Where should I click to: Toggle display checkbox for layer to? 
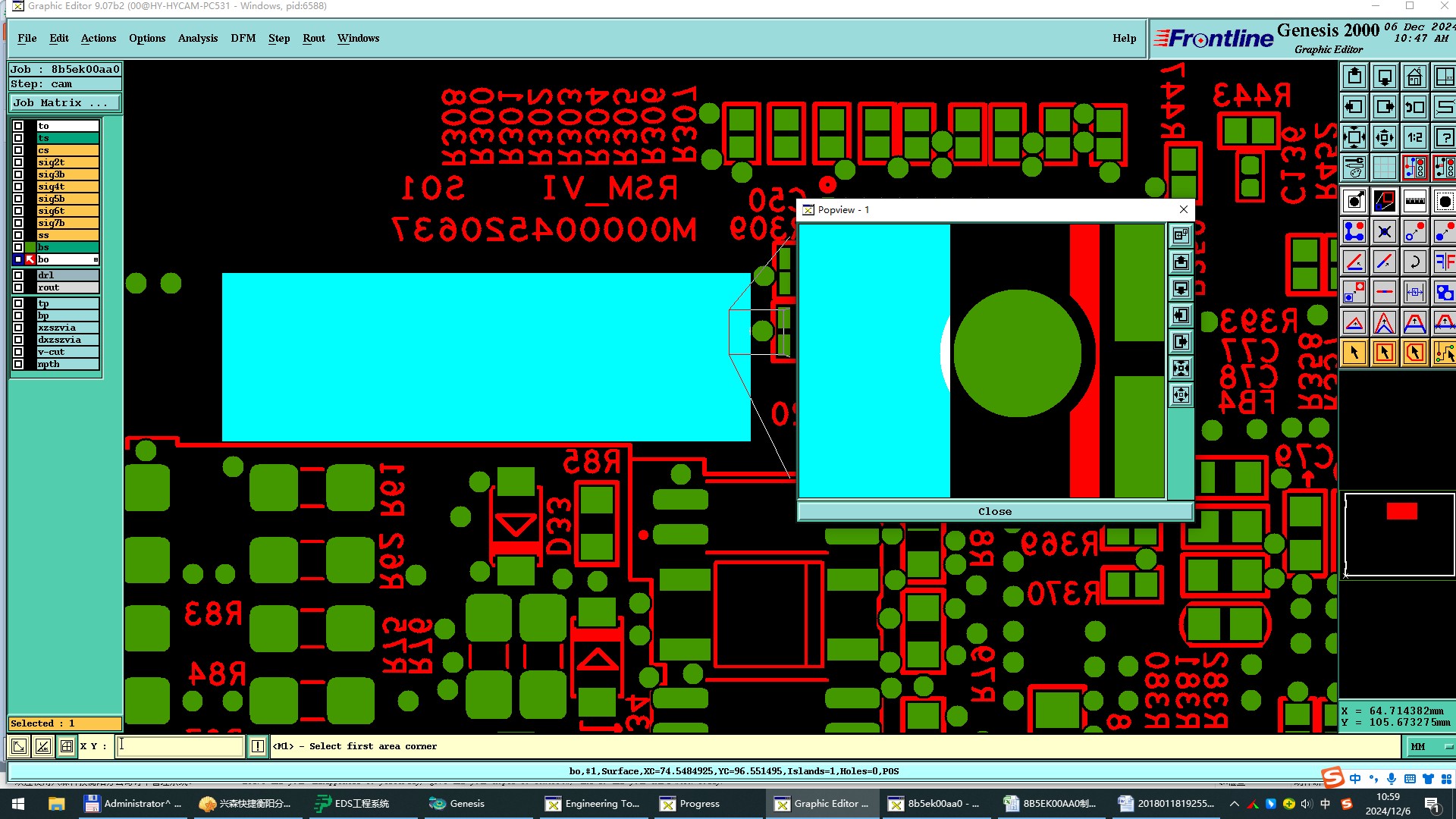click(x=18, y=126)
